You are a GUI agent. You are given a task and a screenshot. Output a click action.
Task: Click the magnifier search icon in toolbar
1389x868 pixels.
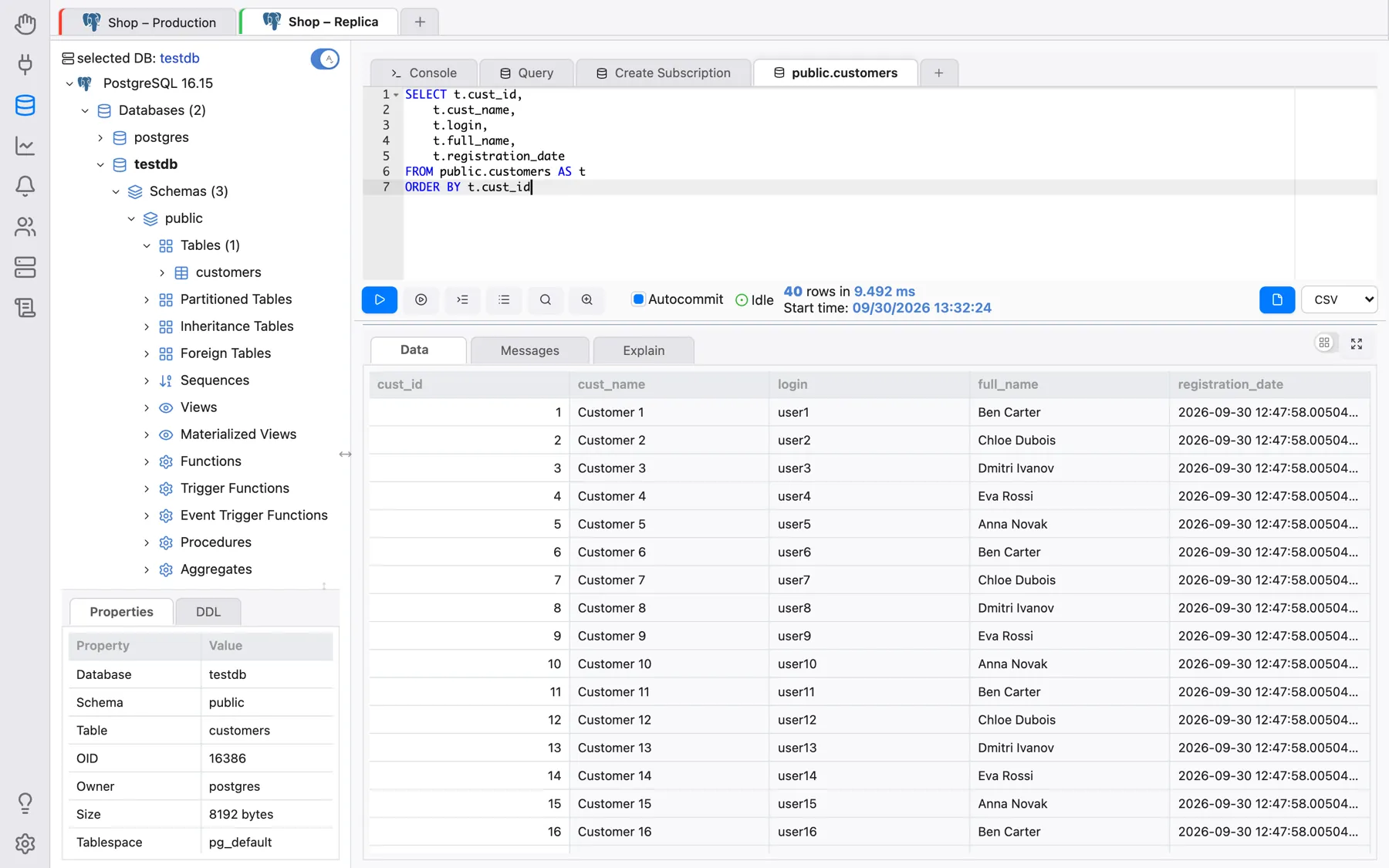(546, 299)
